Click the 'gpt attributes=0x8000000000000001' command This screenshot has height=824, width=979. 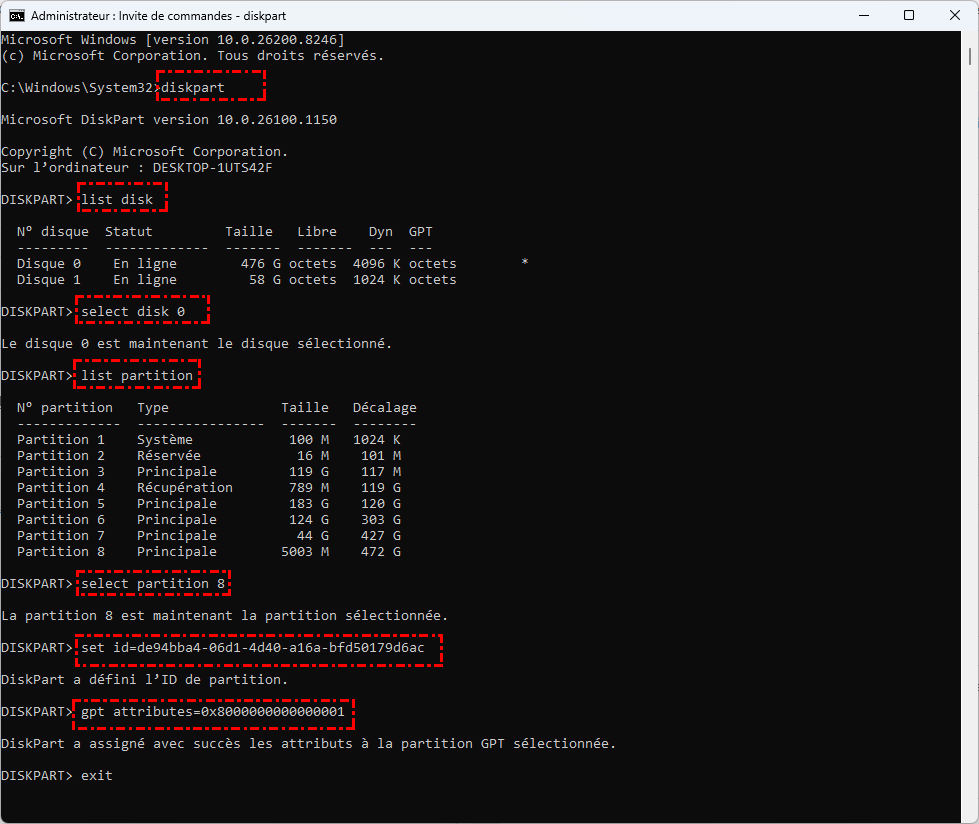[213, 712]
